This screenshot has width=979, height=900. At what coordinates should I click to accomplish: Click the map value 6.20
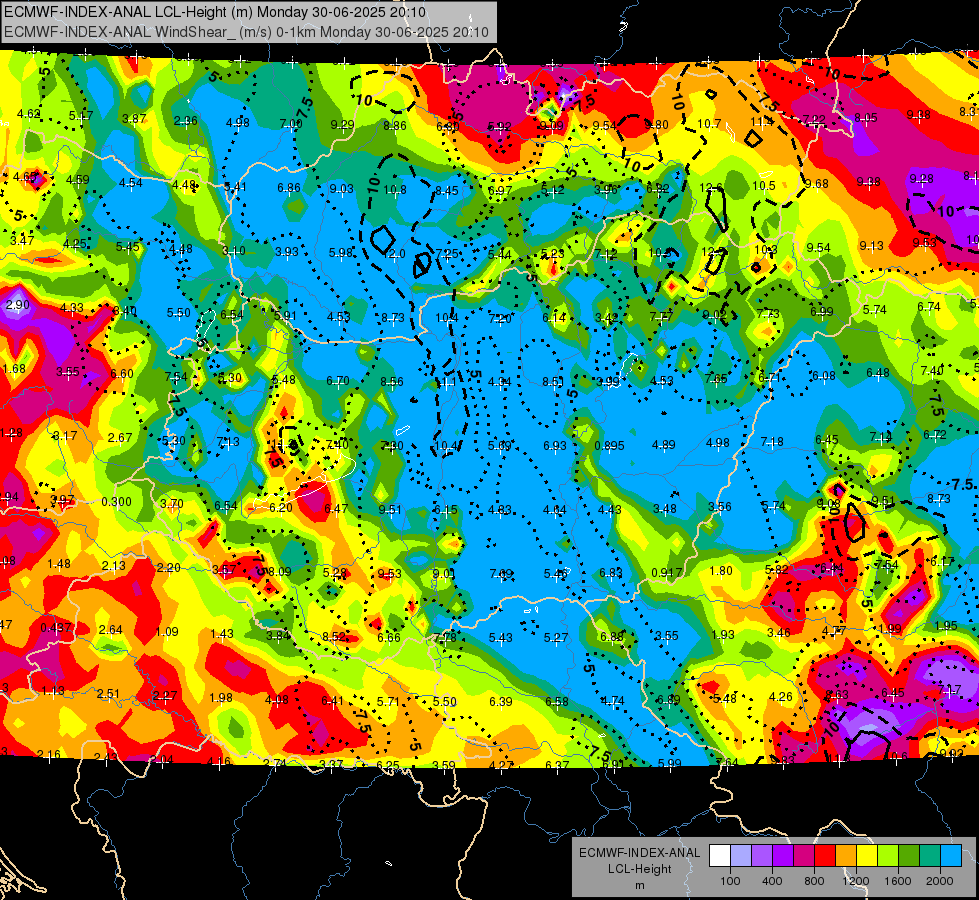[x=281, y=507]
